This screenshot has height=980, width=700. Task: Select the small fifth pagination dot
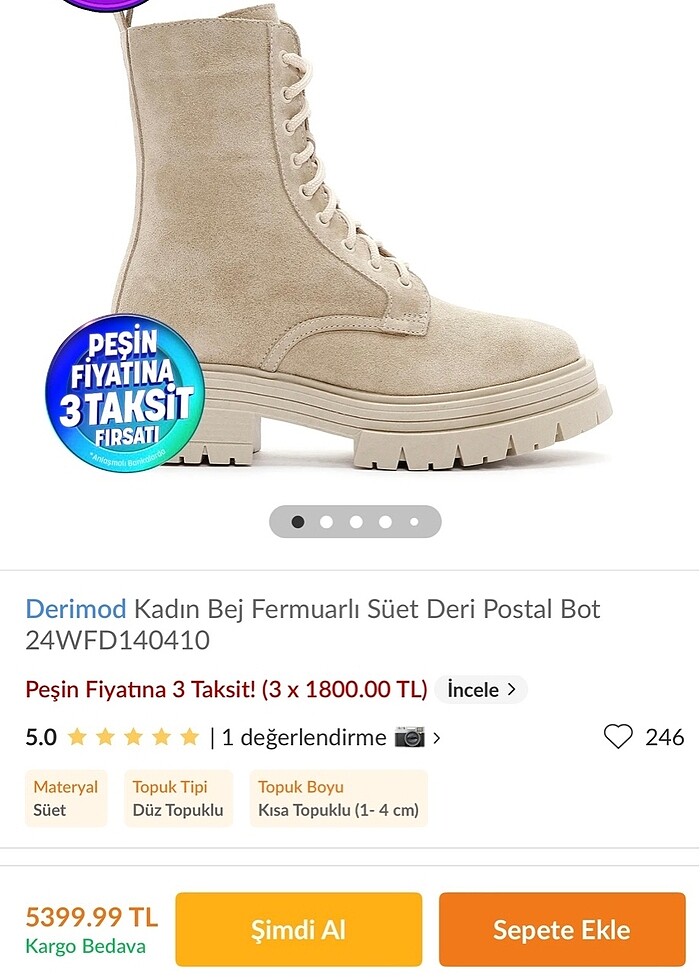[414, 521]
